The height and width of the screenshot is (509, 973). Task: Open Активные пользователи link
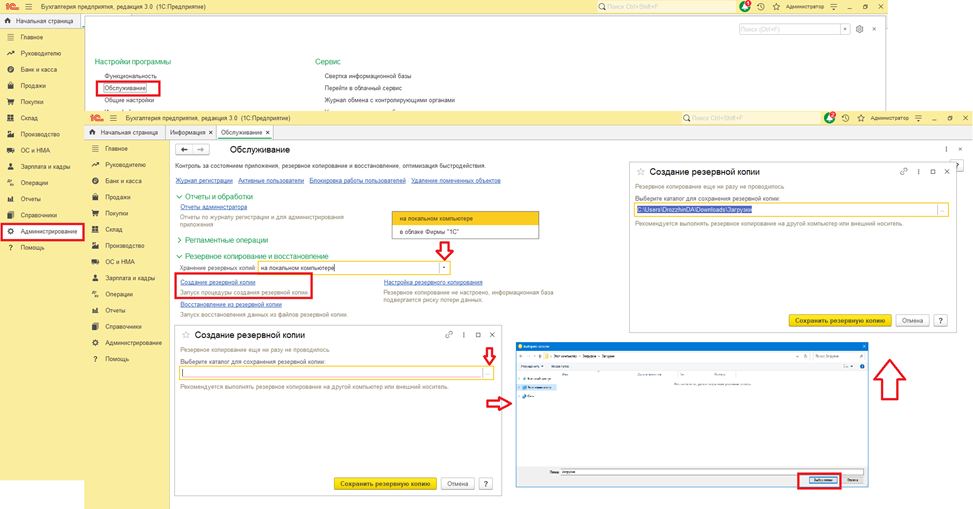coord(271,181)
